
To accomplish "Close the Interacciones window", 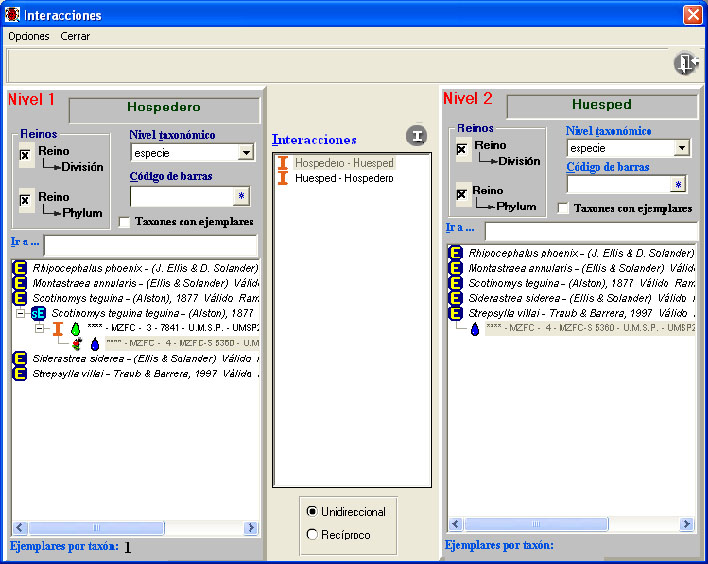I will (x=693, y=15).
